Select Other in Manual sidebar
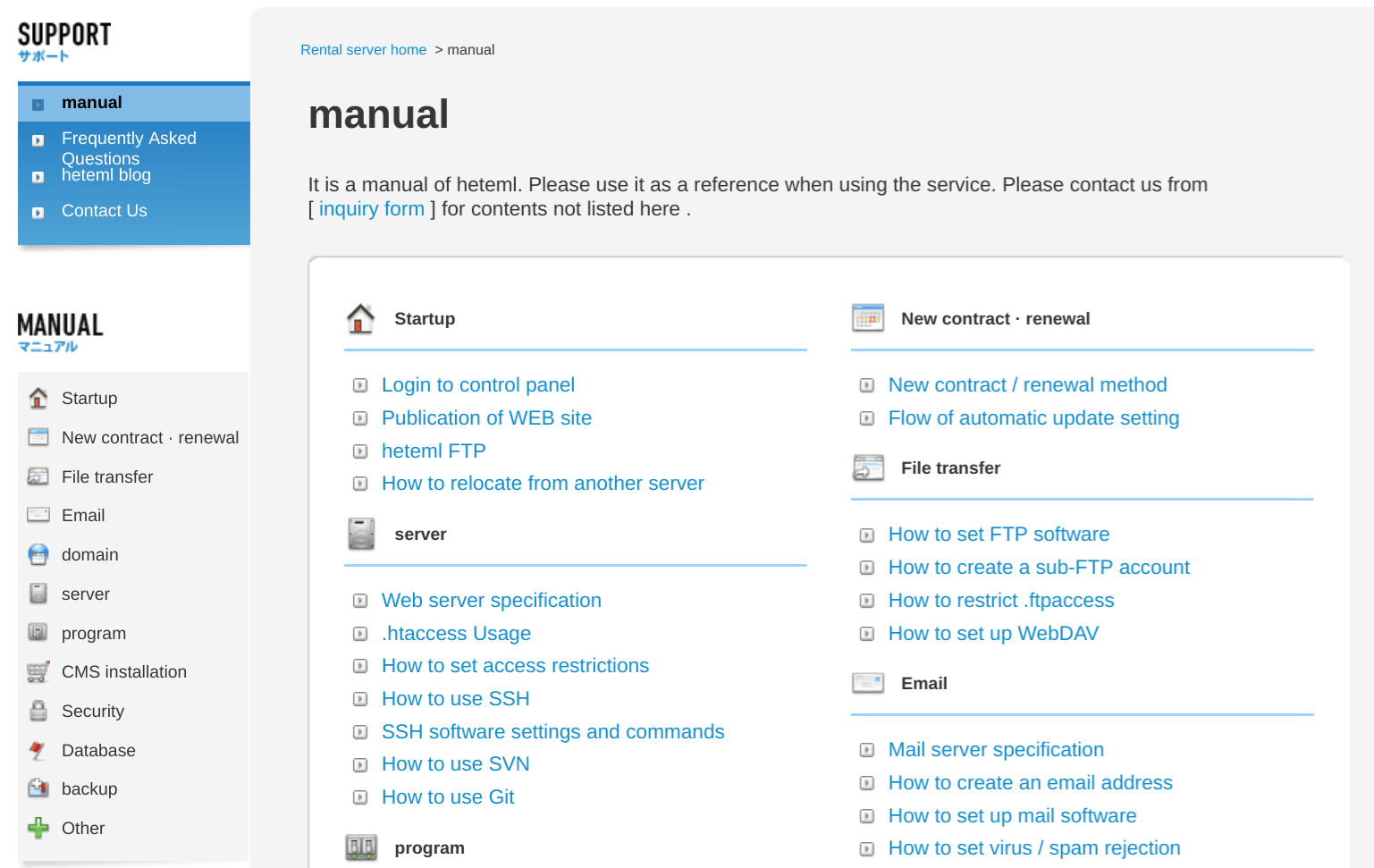This screenshot has height=868, width=1374. pos(83,828)
